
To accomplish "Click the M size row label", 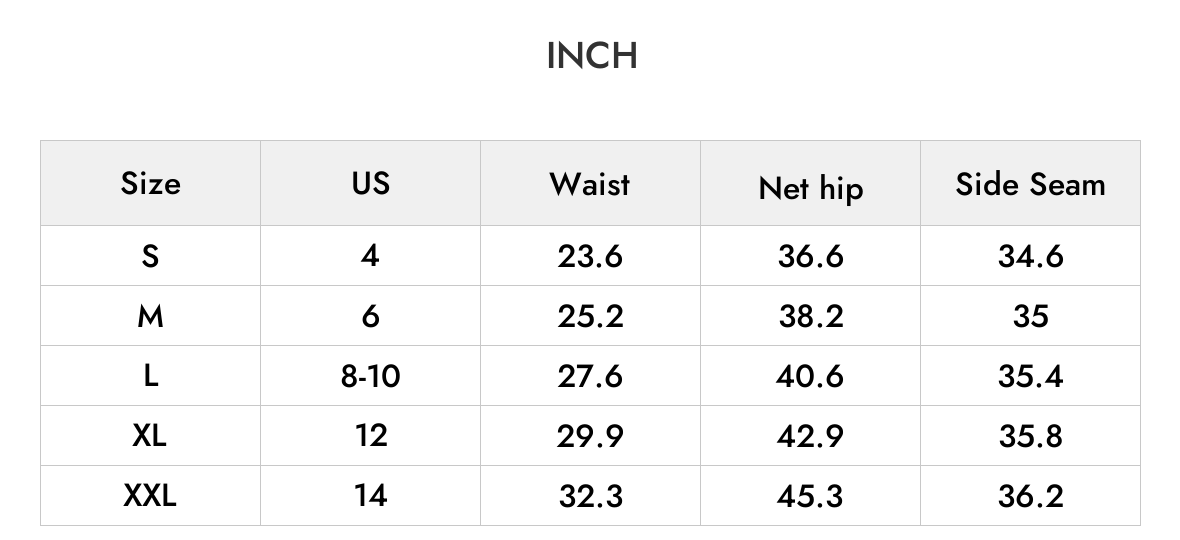I will [151, 317].
